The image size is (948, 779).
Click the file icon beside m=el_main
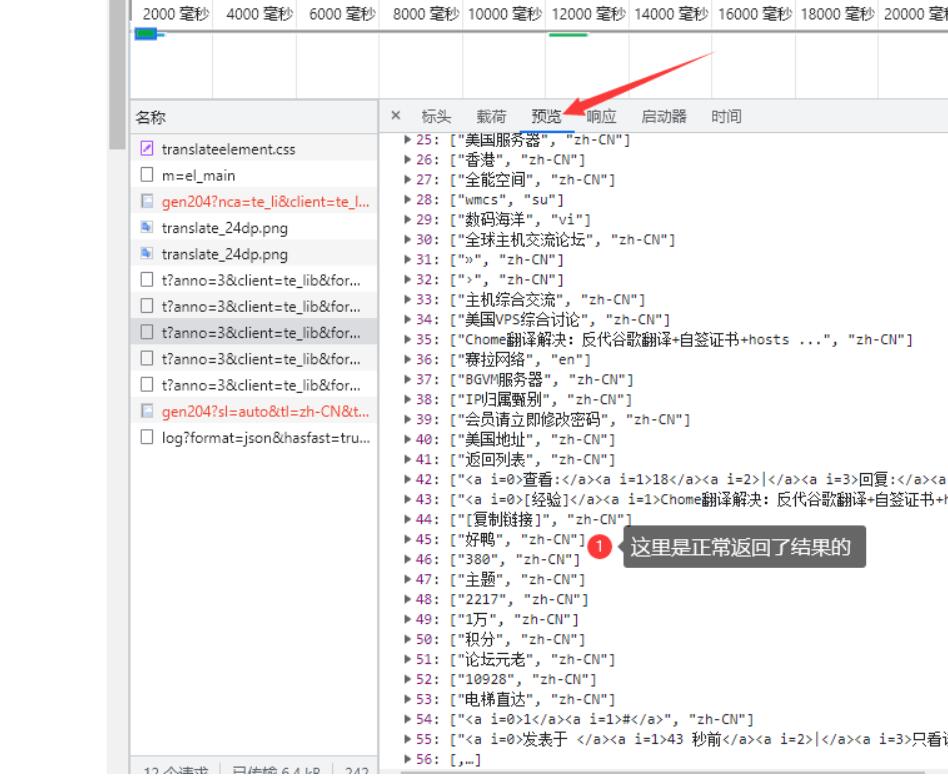146,175
